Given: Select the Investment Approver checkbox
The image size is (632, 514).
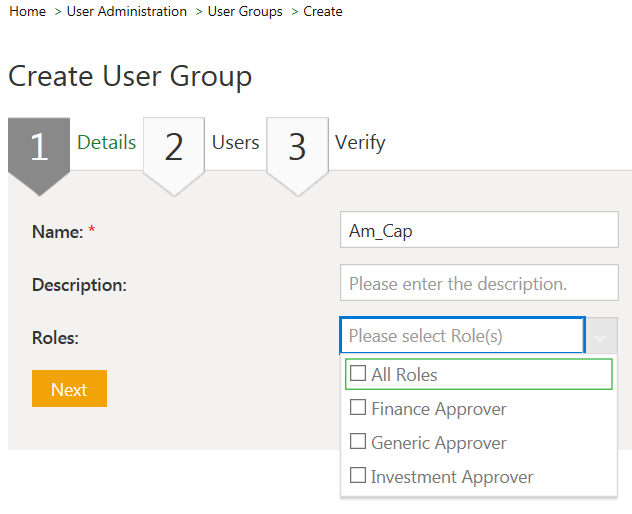Looking at the screenshot, I should click(358, 476).
